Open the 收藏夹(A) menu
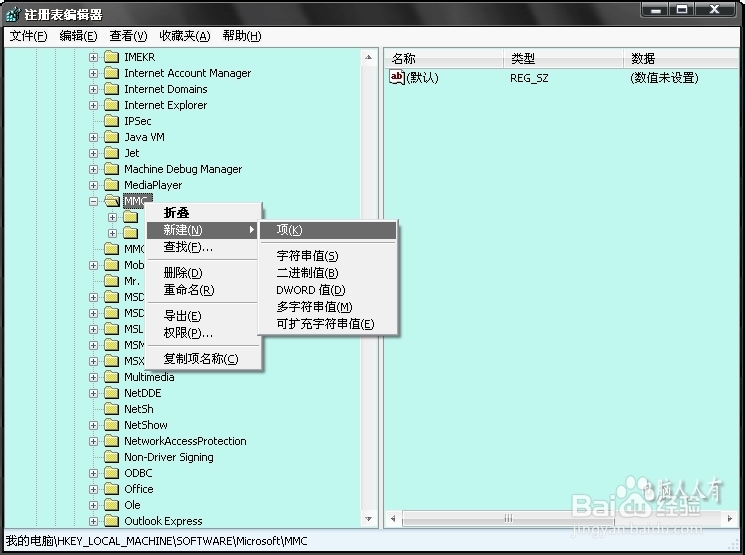The height and width of the screenshot is (555, 745). 185,36
